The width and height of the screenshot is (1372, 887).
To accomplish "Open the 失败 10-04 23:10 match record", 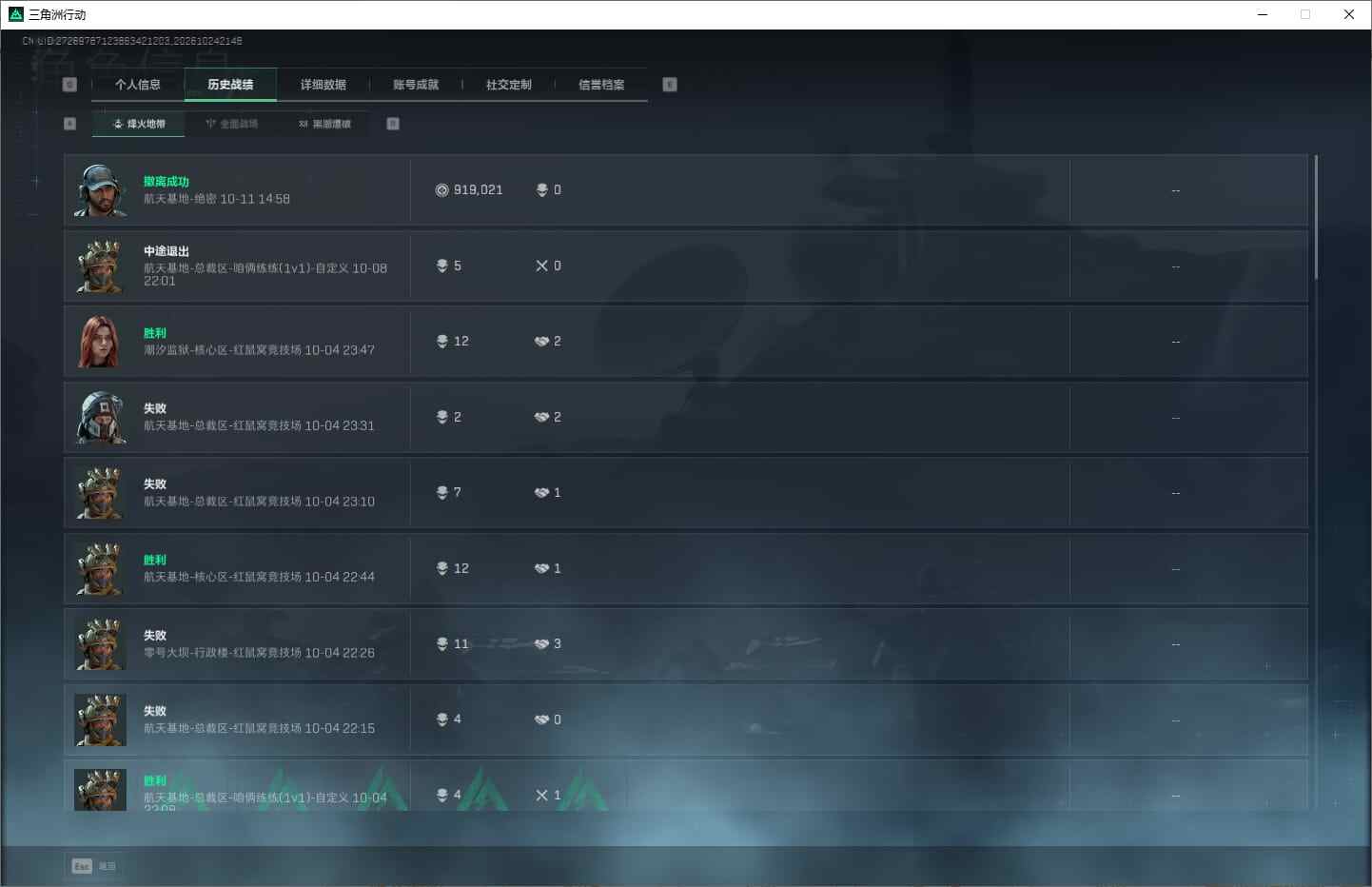I will (x=685, y=493).
